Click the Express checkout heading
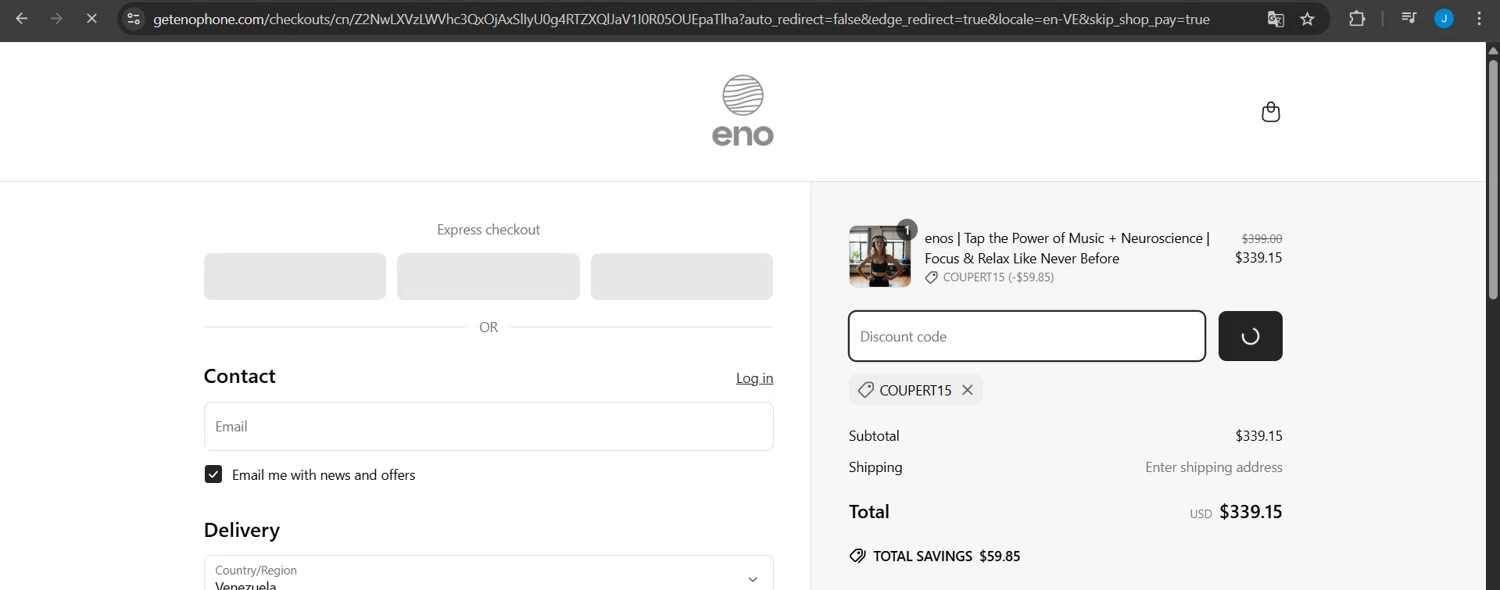The image size is (1500, 590). [488, 230]
